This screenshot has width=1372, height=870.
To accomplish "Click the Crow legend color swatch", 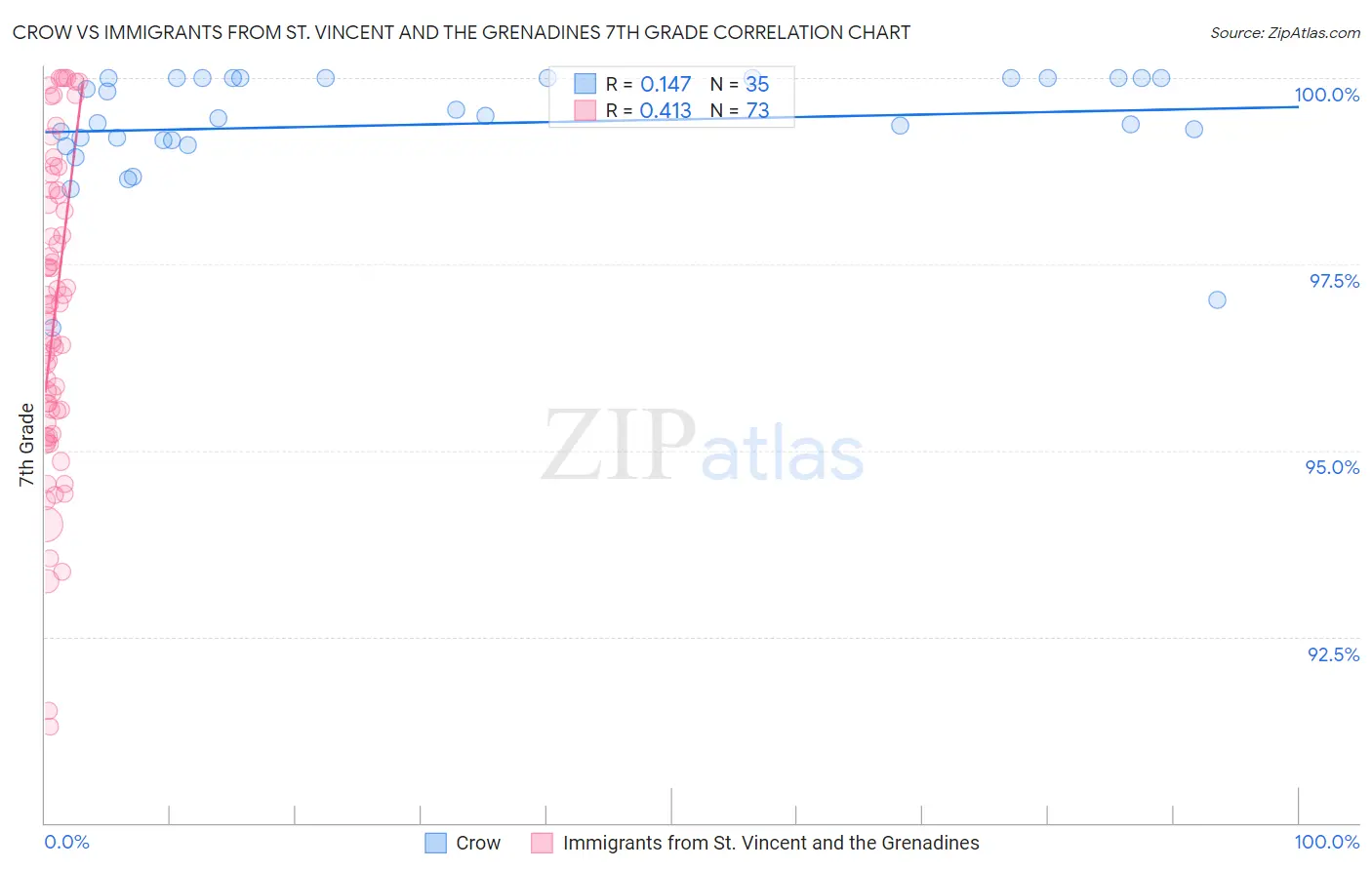I will 436,843.
